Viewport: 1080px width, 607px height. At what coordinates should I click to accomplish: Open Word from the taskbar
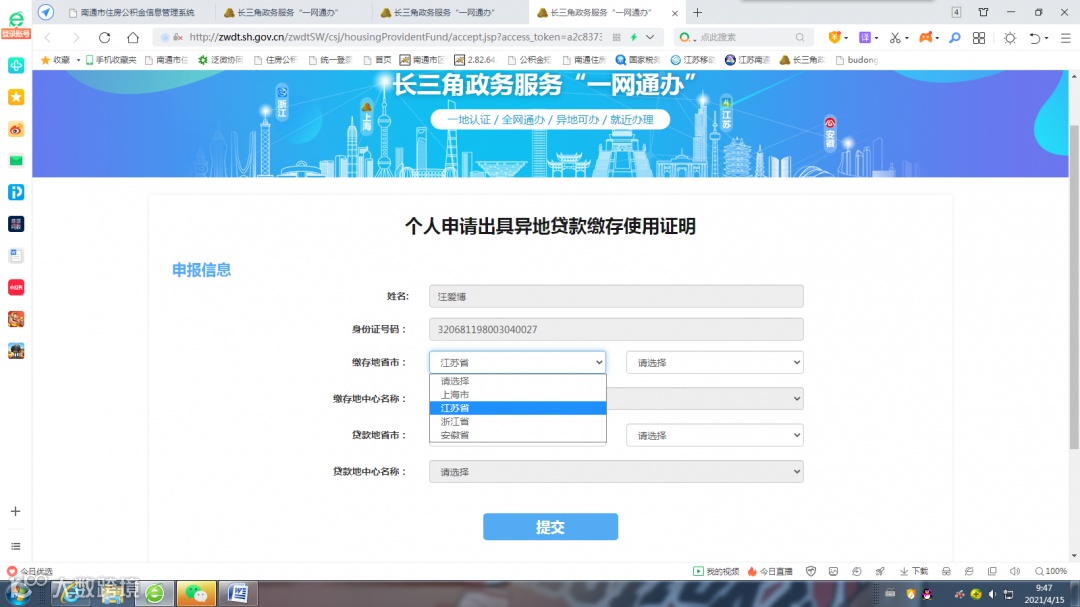point(238,593)
